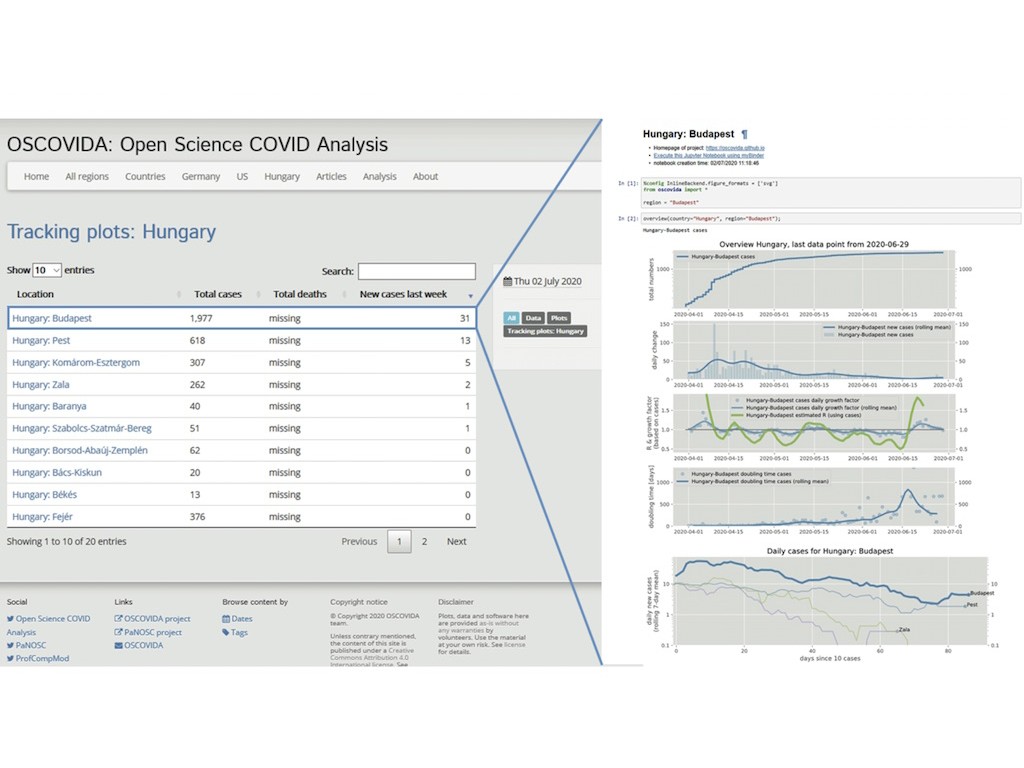Open the Show entries count dropdown

click(x=47, y=270)
